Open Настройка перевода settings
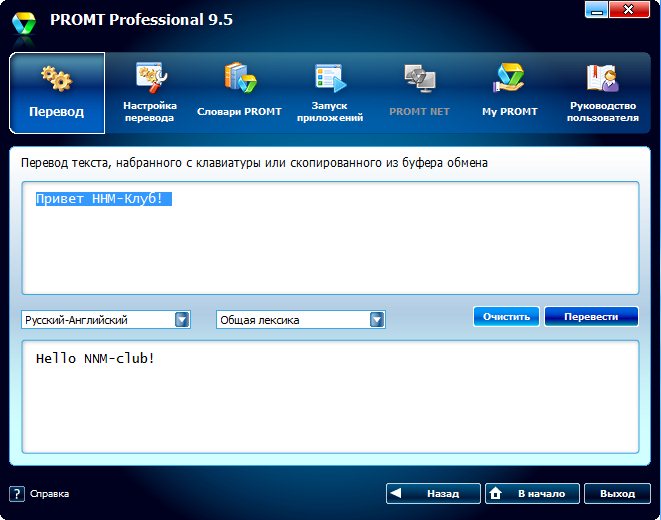 click(x=150, y=93)
